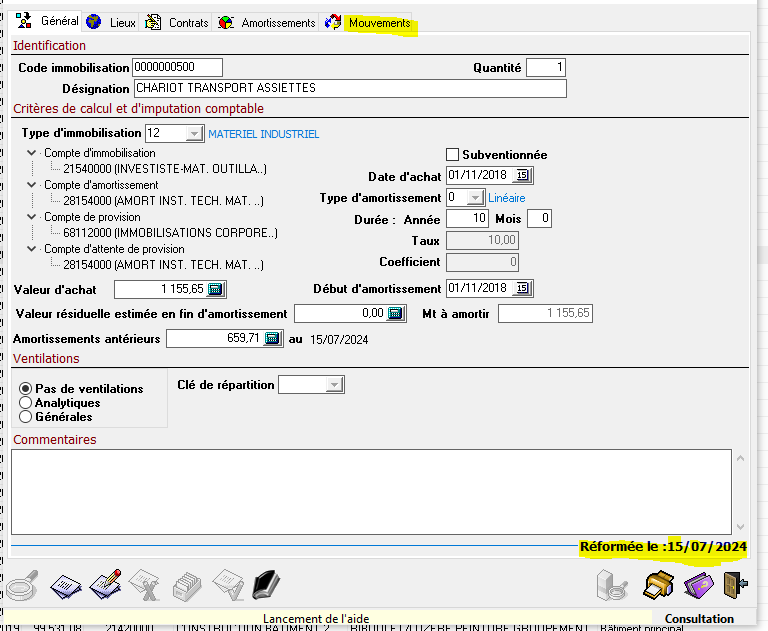The width and height of the screenshot is (768, 631).
Task: Open calculator beside Amortissements antérieurs
Action: click(272, 339)
